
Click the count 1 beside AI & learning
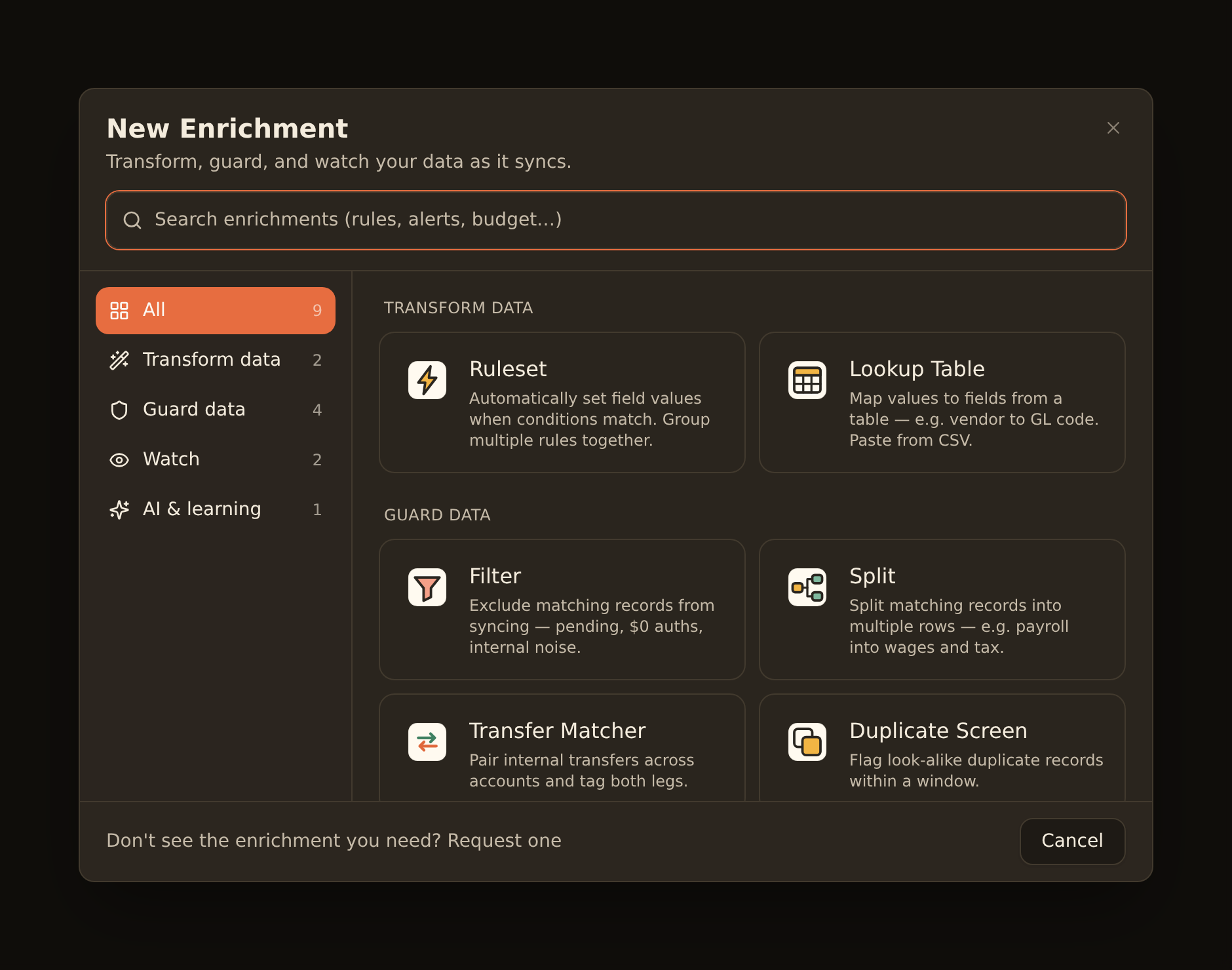coord(317,510)
